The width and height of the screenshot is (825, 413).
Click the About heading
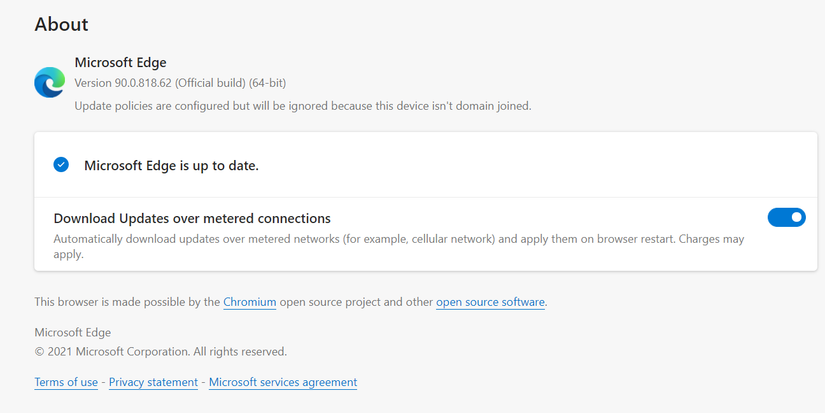(62, 24)
